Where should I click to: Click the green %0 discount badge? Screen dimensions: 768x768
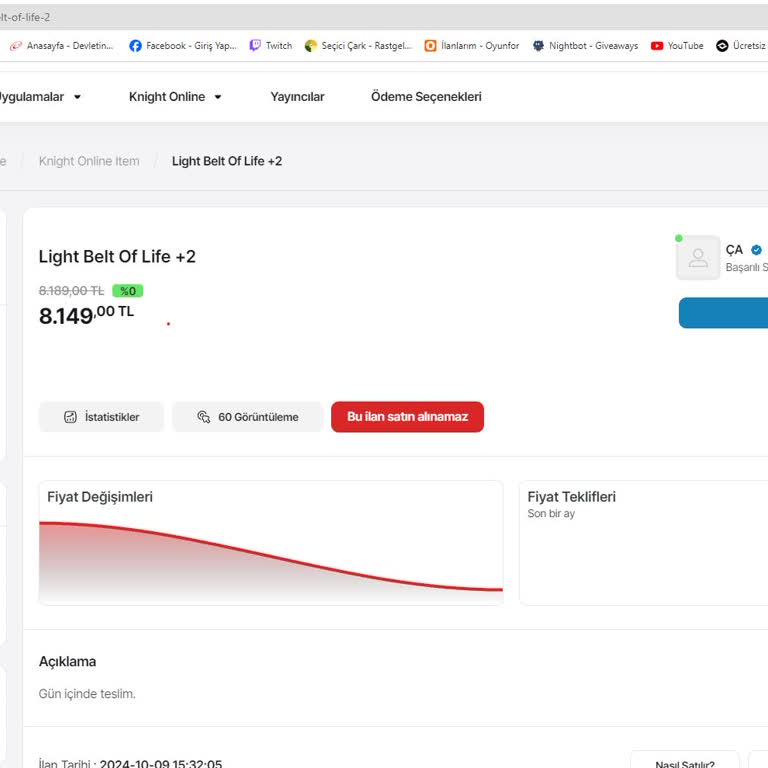click(128, 291)
